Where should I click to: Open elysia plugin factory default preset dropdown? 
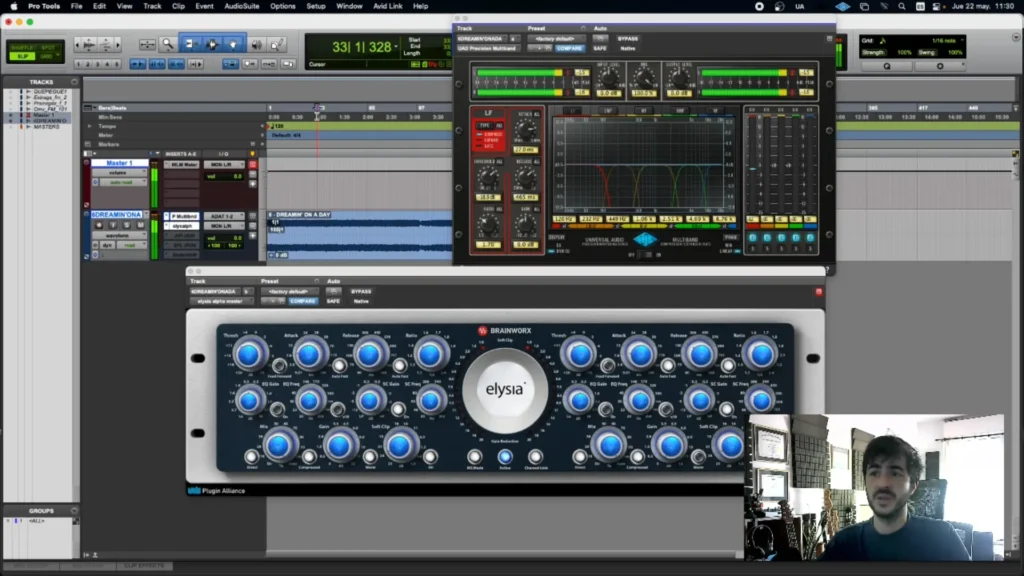click(x=289, y=292)
